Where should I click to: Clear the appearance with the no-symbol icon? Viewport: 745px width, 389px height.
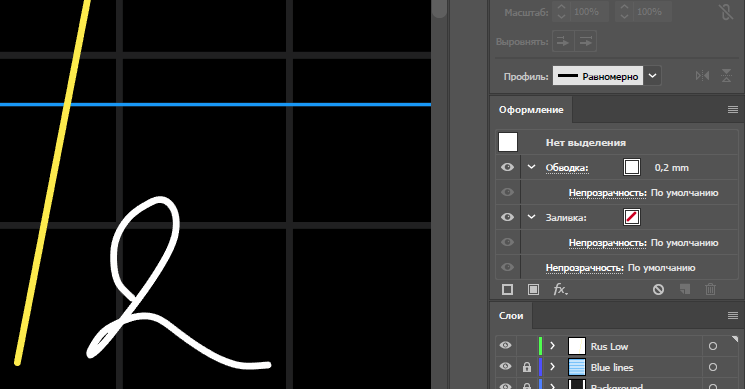(658, 289)
